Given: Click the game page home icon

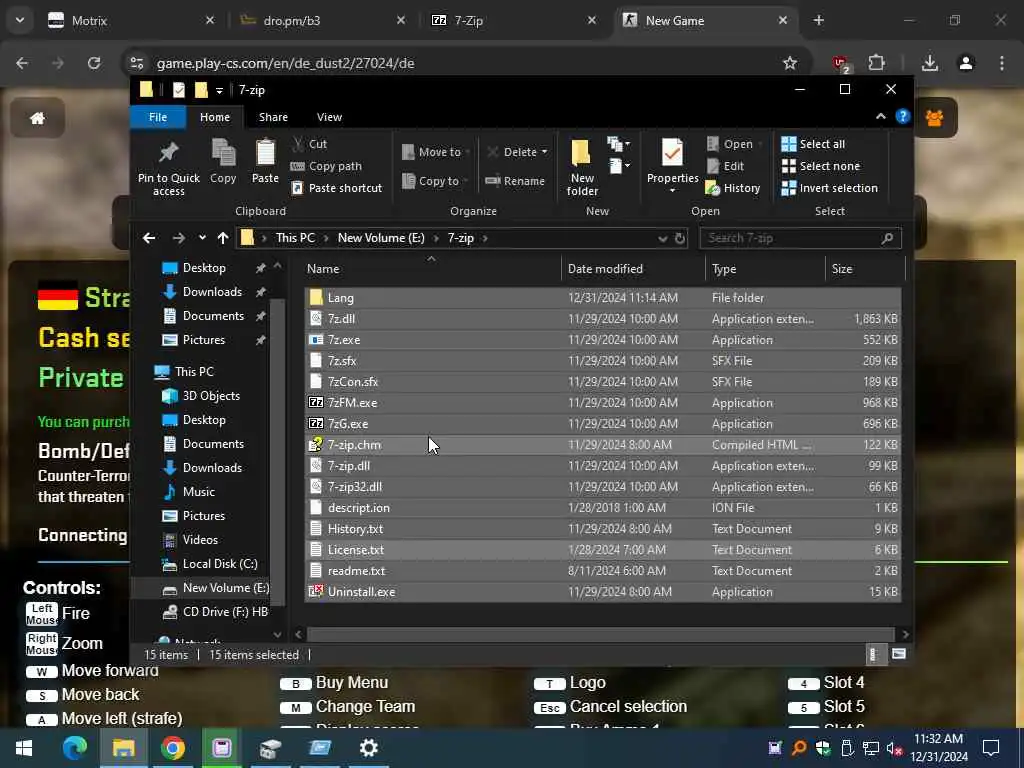Looking at the screenshot, I should pos(38,118).
